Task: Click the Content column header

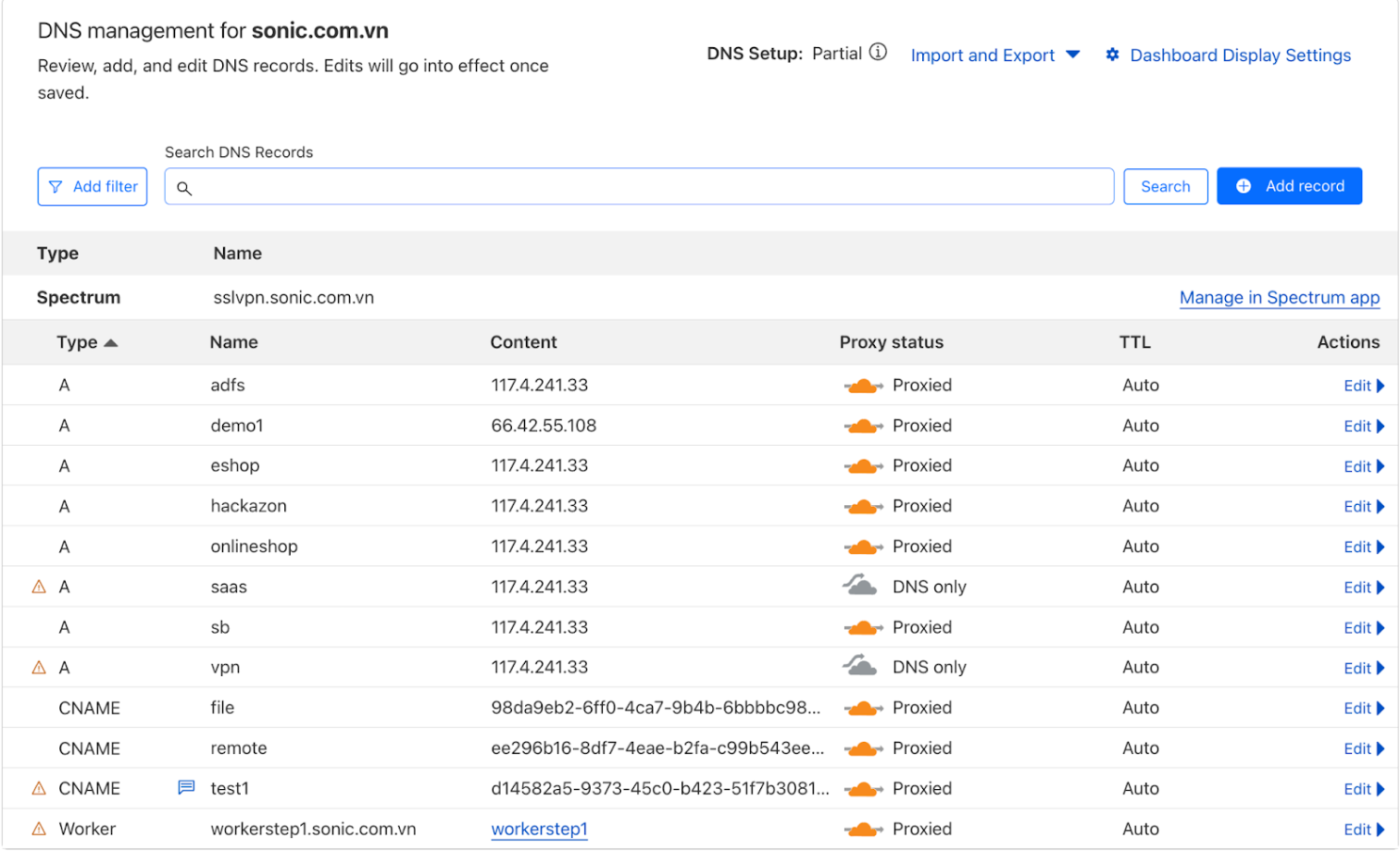Action: coord(523,342)
